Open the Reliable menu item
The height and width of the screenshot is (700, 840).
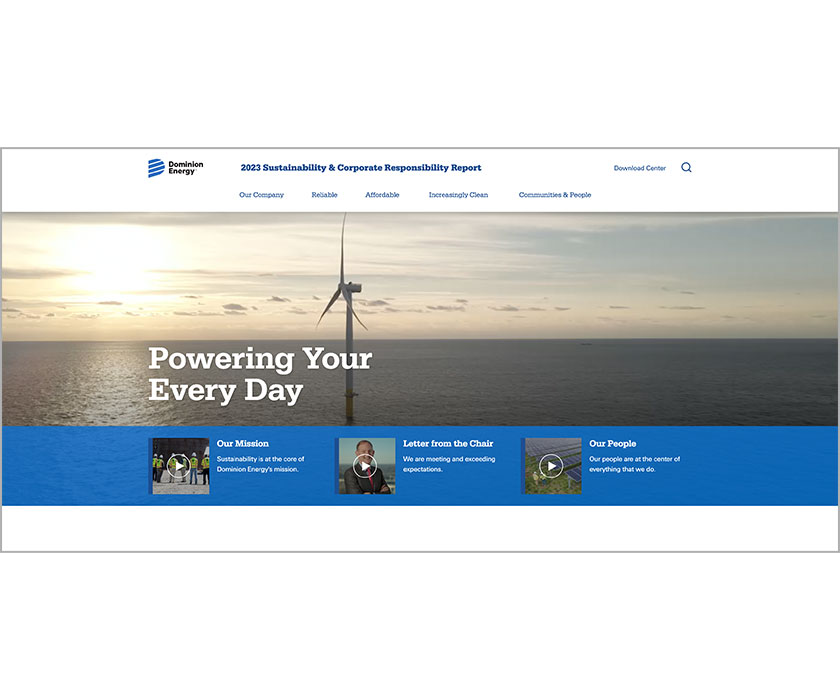coord(325,195)
